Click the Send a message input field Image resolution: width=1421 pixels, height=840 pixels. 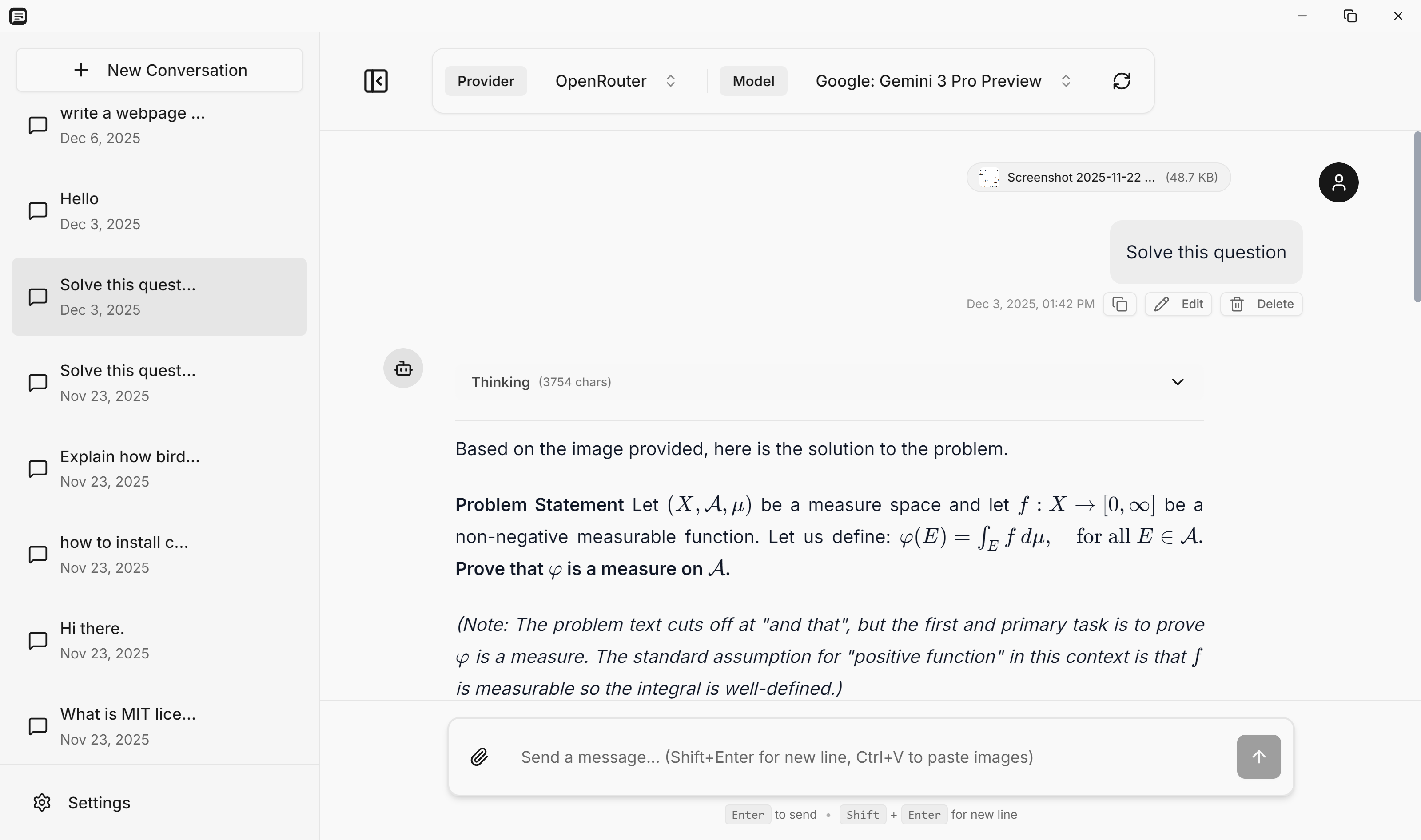(x=776, y=757)
